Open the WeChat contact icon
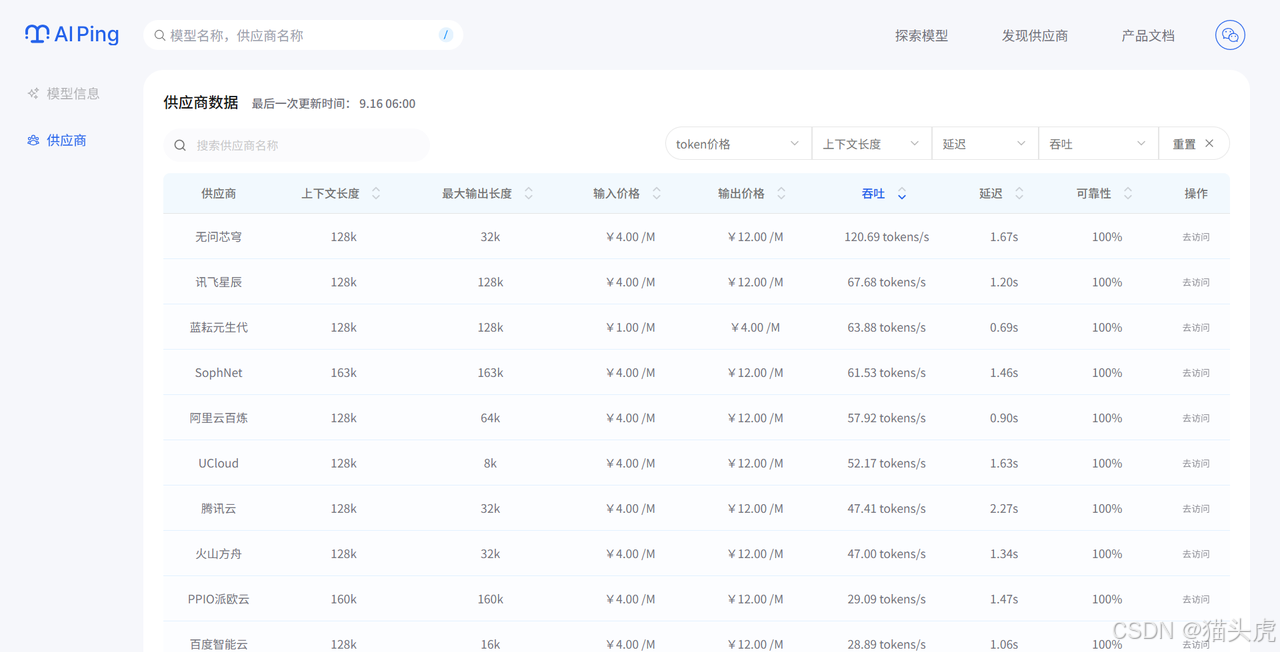Screen dimensions: 1280x652 pos(1230,35)
